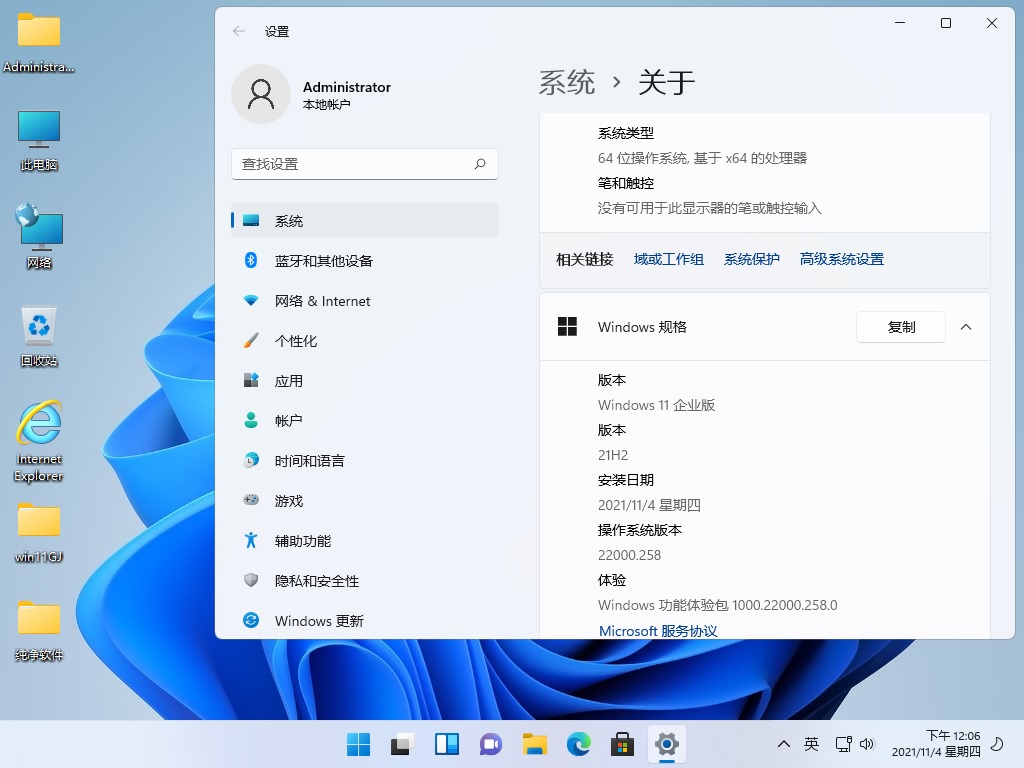Image resolution: width=1024 pixels, height=768 pixels.
Task: Open File Explorer from the taskbar
Action: 534,744
